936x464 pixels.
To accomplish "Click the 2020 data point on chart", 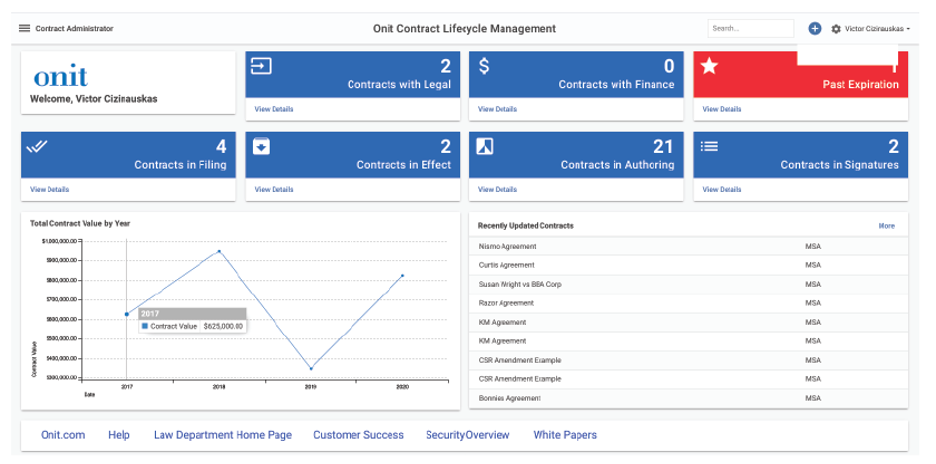I will click(402, 276).
